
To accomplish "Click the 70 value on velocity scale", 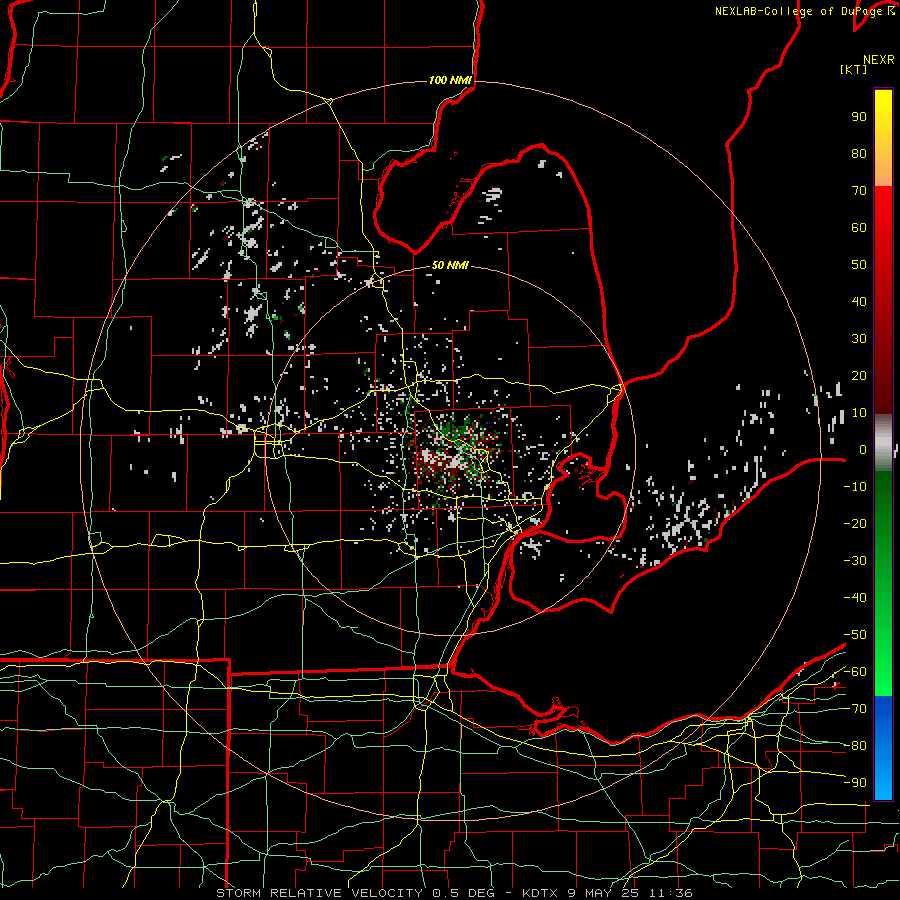I will [x=859, y=191].
